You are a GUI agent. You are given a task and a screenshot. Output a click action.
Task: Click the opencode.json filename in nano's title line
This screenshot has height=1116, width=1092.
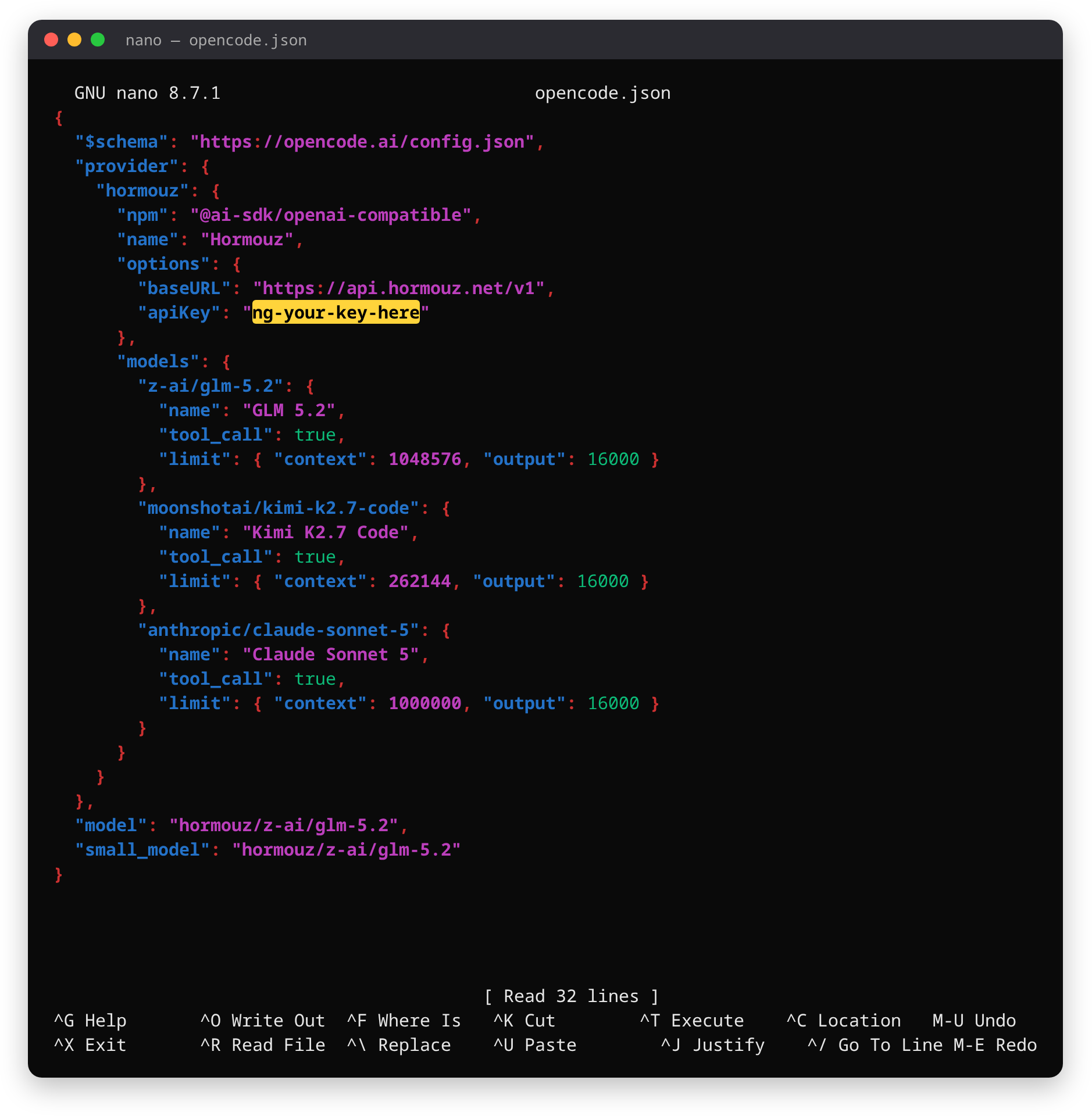point(602,92)
